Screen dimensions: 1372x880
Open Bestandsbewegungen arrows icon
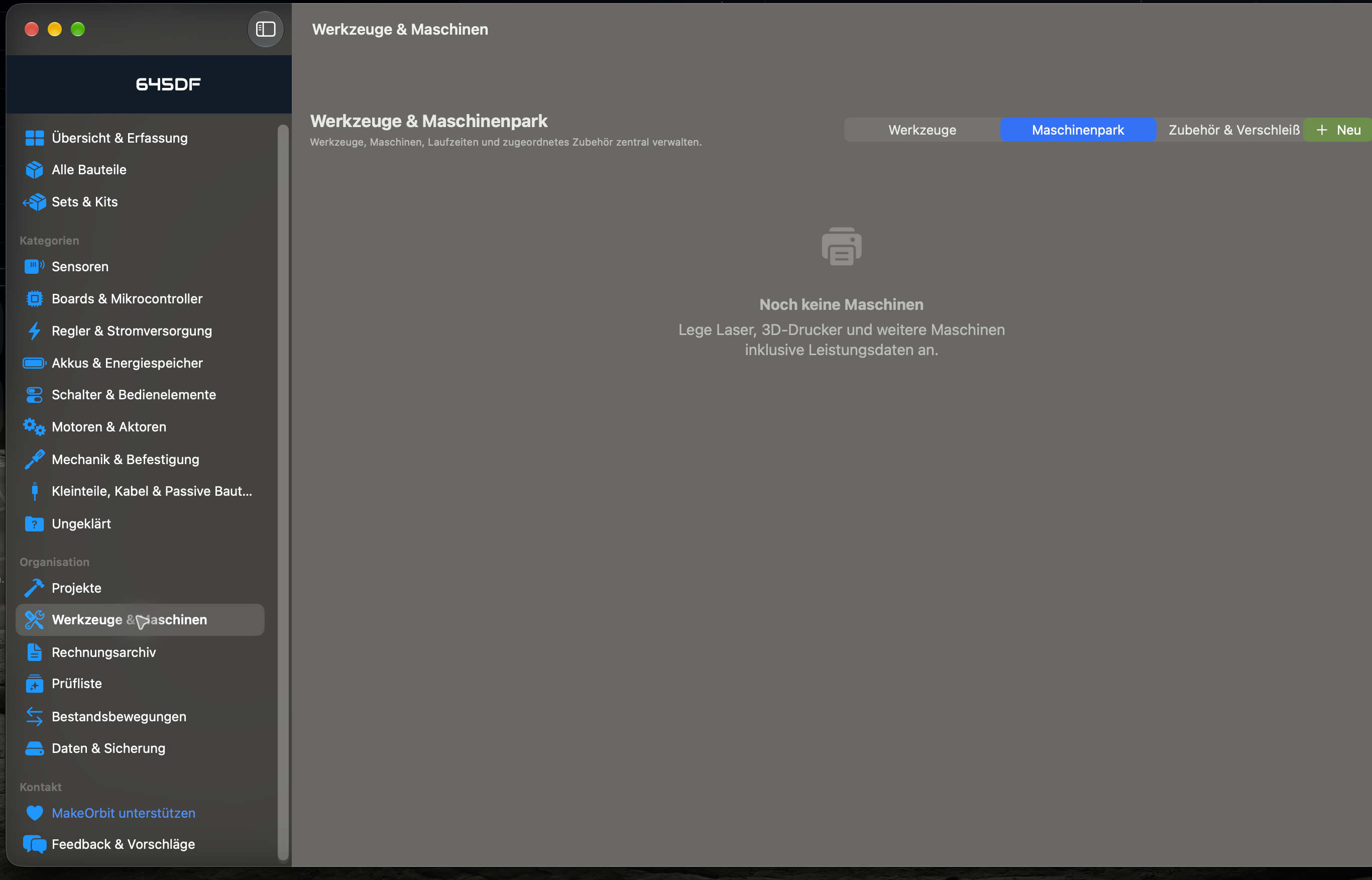[34, 717]
